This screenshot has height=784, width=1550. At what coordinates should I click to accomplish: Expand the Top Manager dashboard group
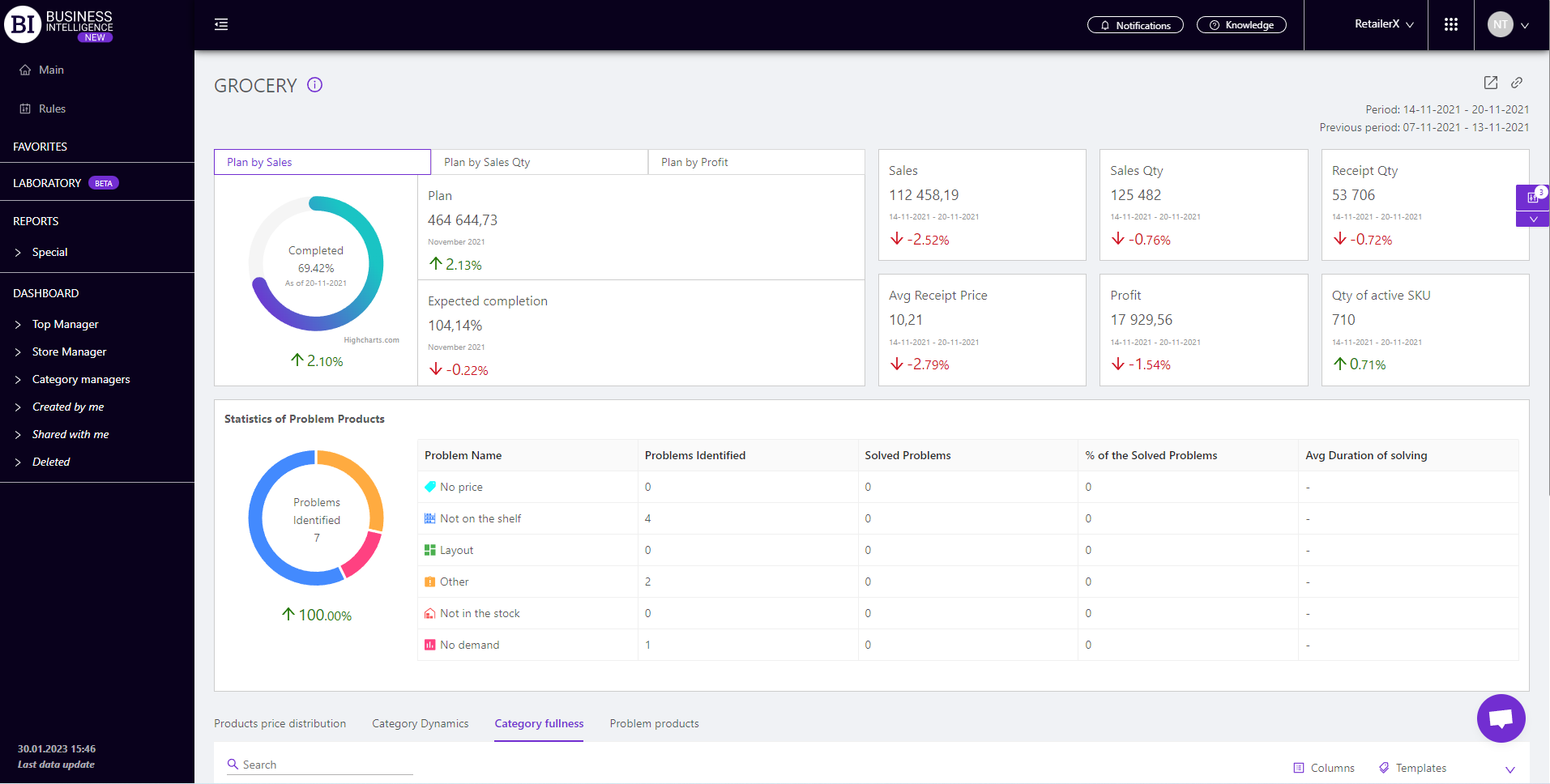(x=65, y=324)
